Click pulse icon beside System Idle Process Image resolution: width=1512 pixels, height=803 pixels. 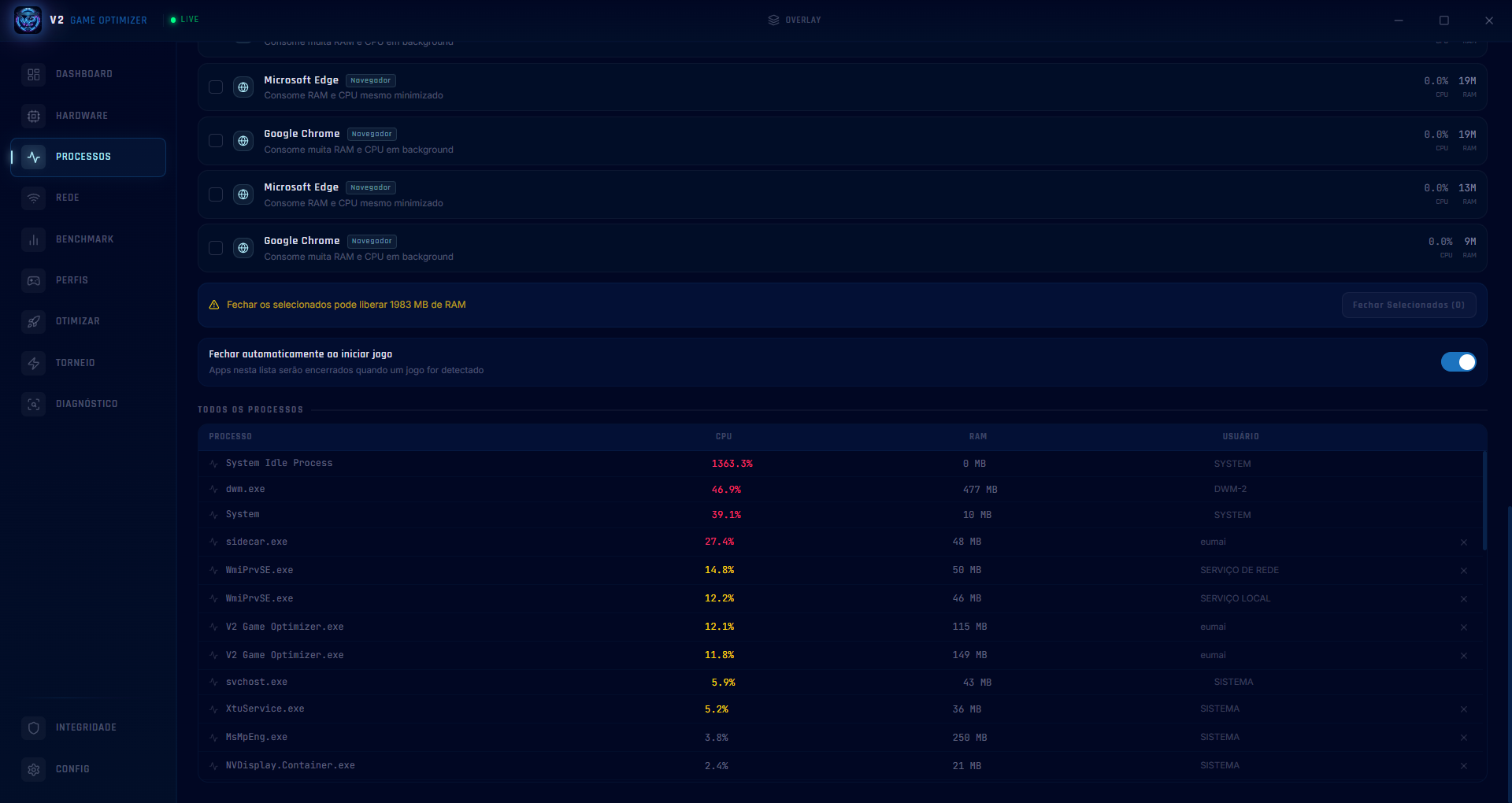pyautogui.click(x=213, y=464)
